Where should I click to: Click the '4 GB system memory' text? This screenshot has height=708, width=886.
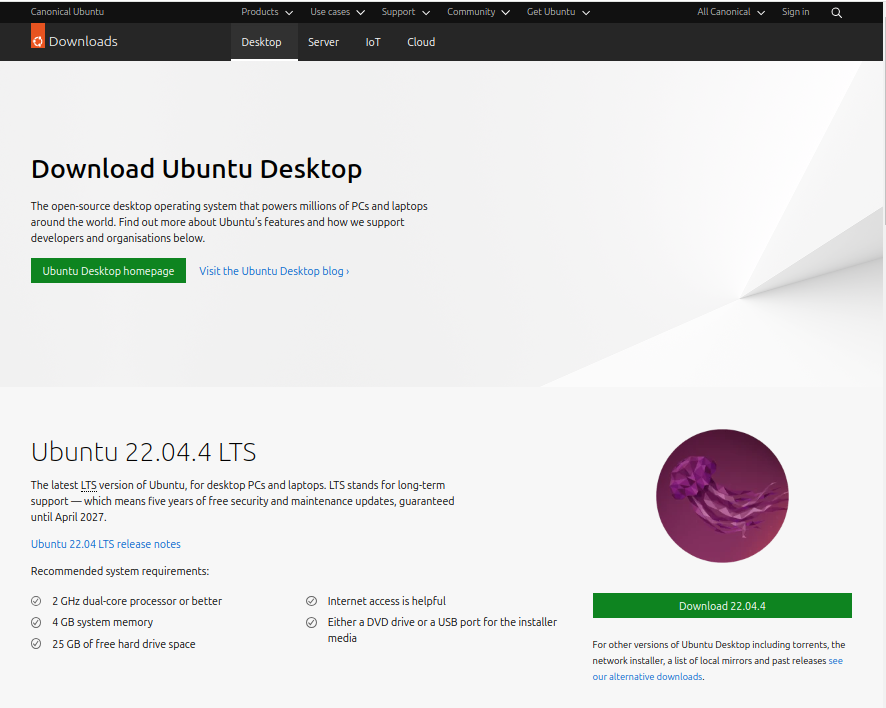click(102, 622)
